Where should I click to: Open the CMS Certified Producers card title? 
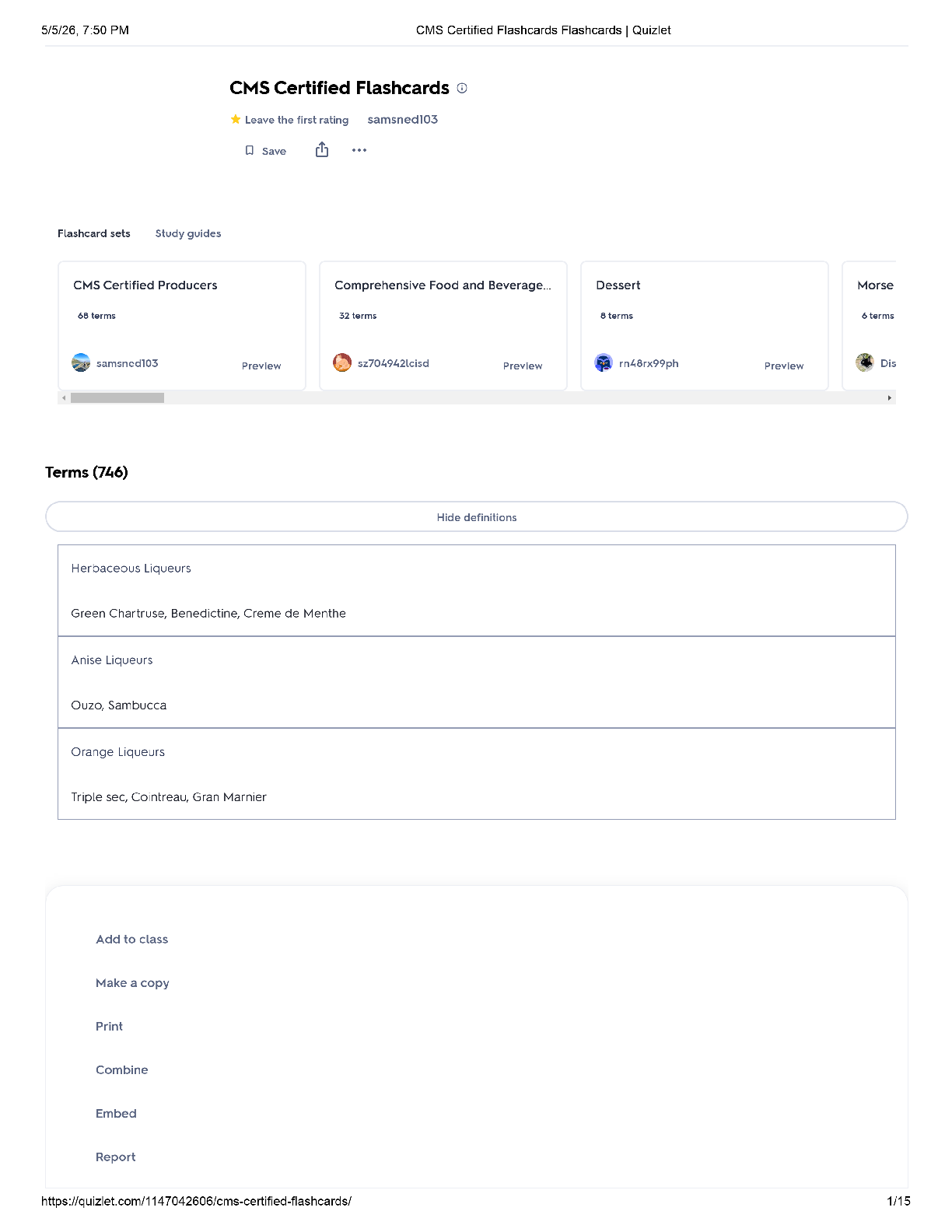145,285
